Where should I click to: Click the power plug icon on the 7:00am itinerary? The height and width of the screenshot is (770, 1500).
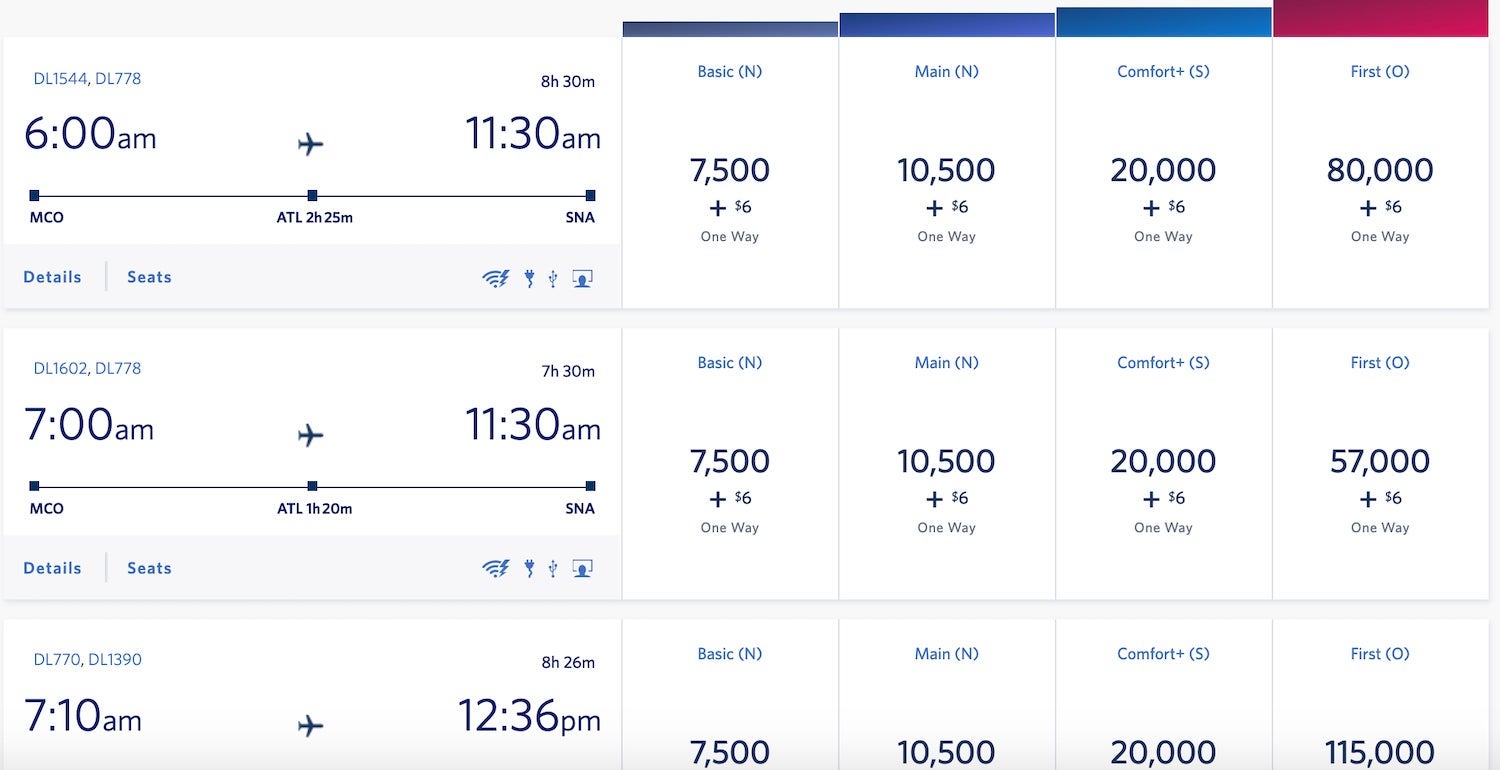[x=529, y=568]
